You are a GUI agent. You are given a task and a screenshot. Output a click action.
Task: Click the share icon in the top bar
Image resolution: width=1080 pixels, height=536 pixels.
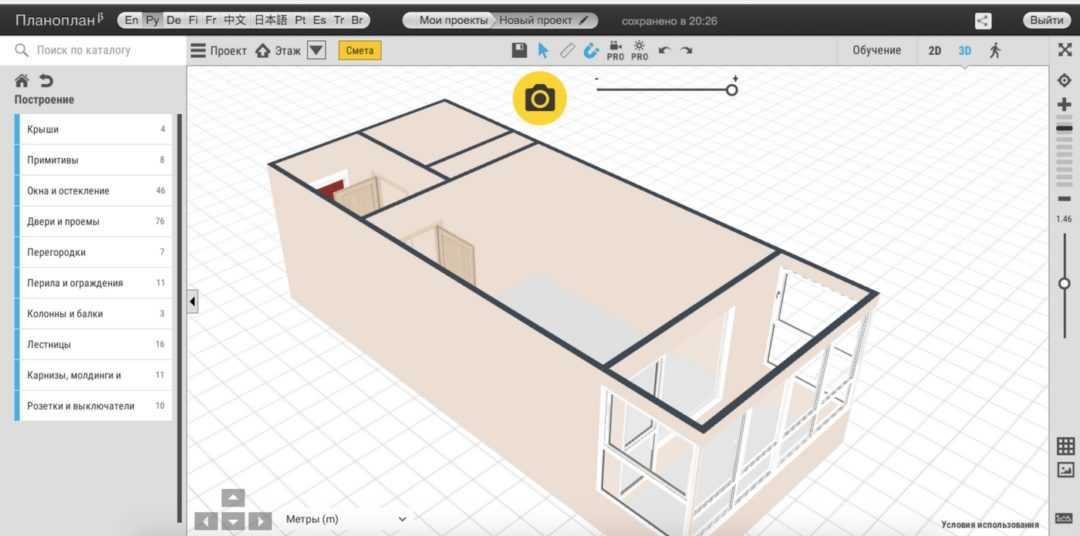click(983, 21)
